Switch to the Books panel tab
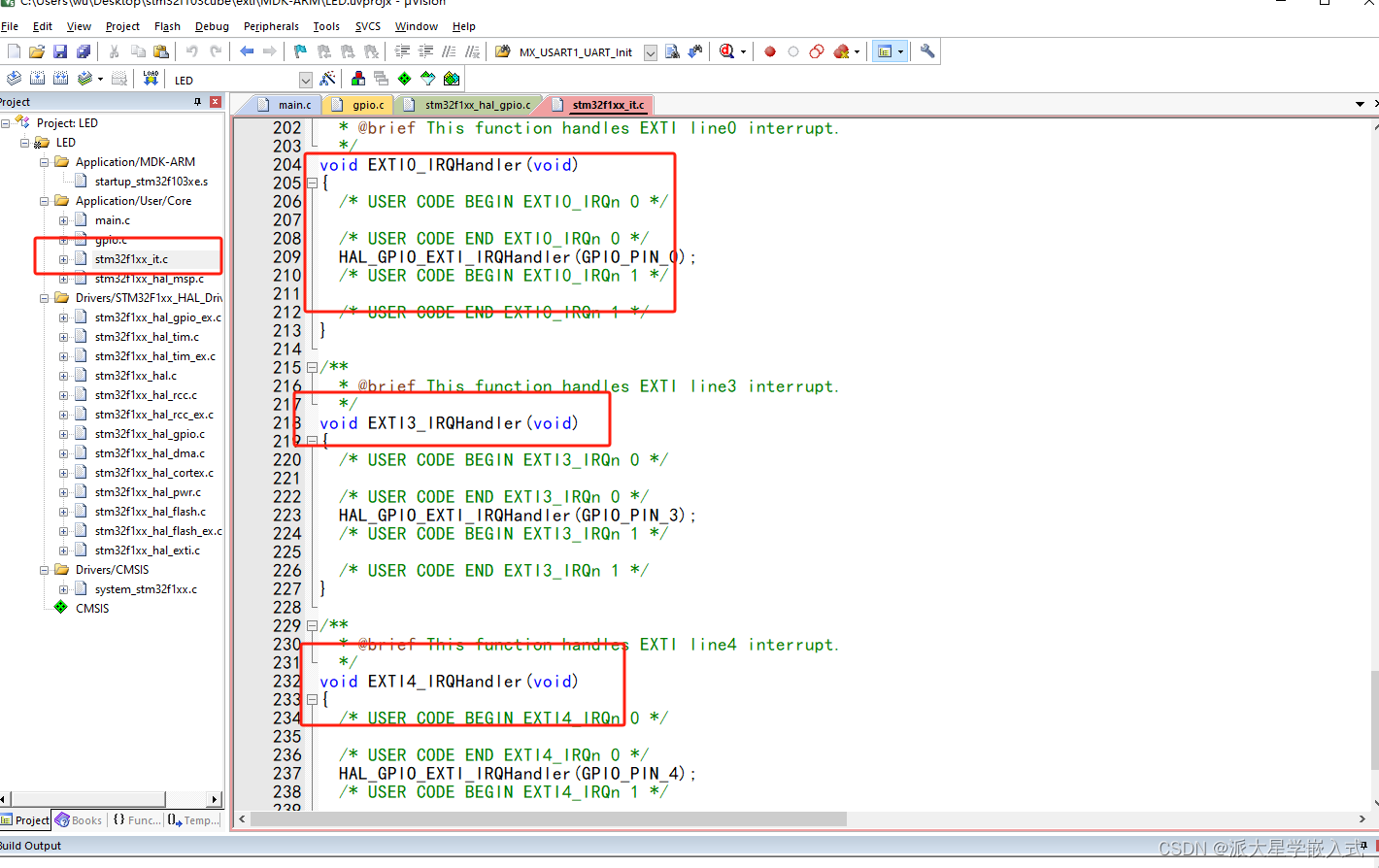 tap(79, 820)
